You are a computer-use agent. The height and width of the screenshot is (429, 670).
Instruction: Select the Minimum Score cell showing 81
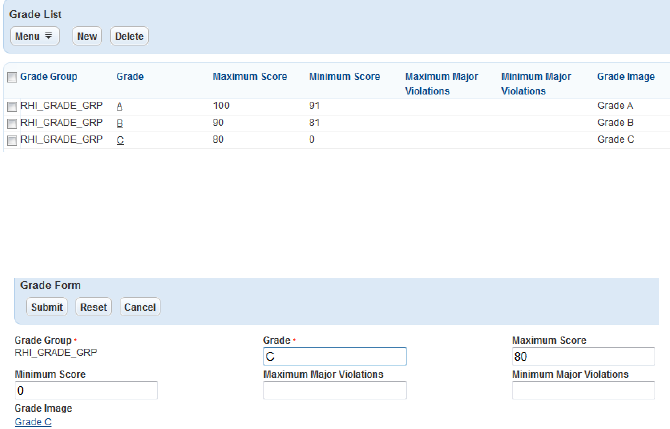coord(314,123)
